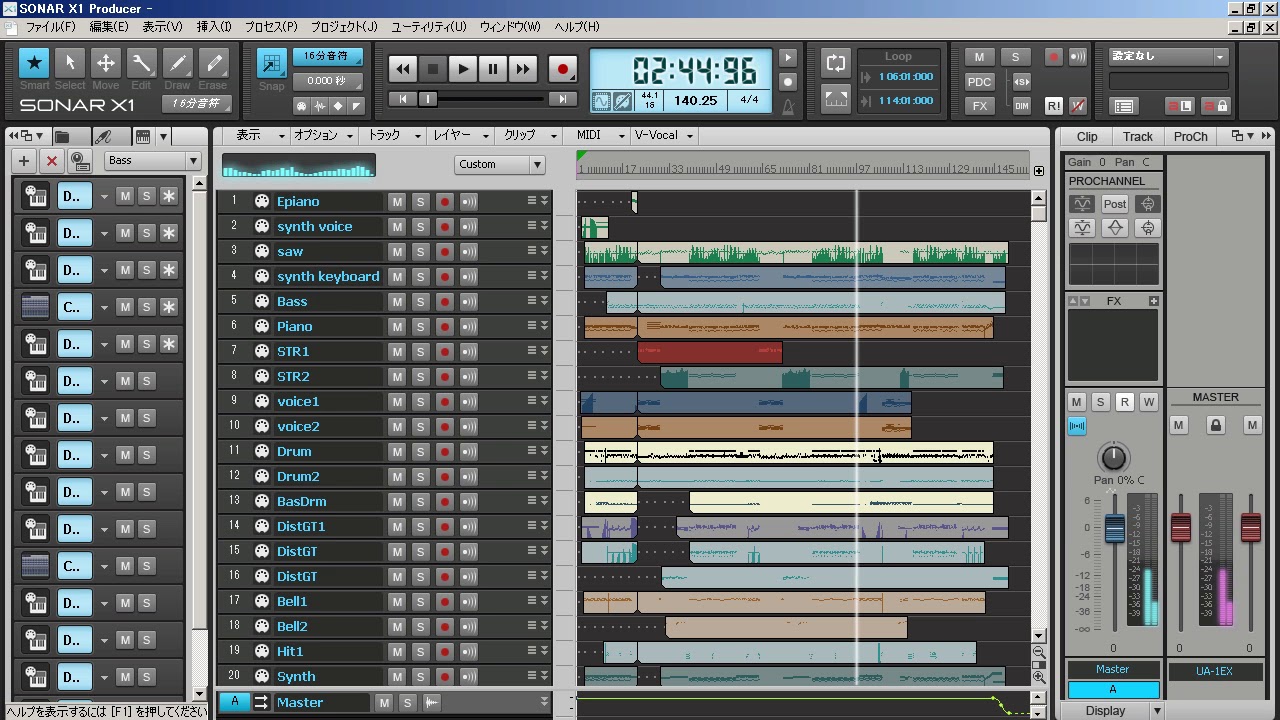Screen dimensions: 1280x720
Task: Stop playback with the Stop button
Action: point(433,69)
